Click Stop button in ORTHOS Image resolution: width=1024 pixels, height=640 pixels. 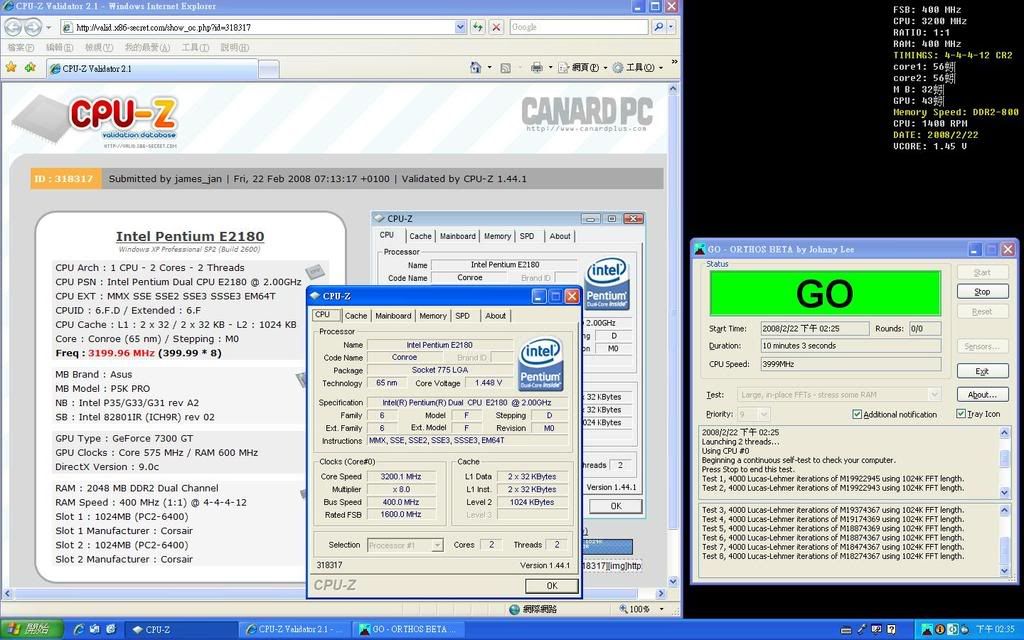982,291
